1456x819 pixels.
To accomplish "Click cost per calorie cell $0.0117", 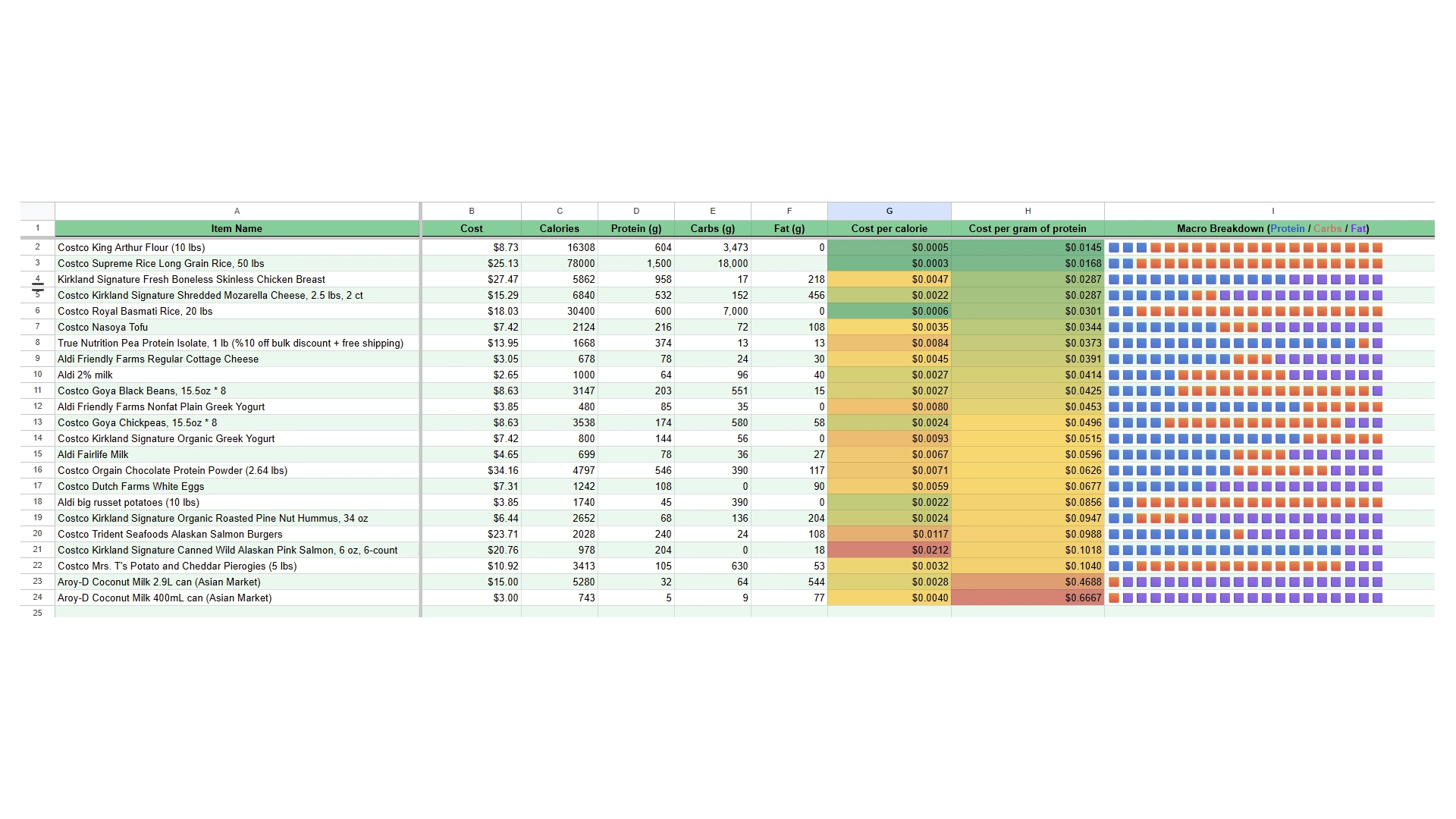I will 889,534.
